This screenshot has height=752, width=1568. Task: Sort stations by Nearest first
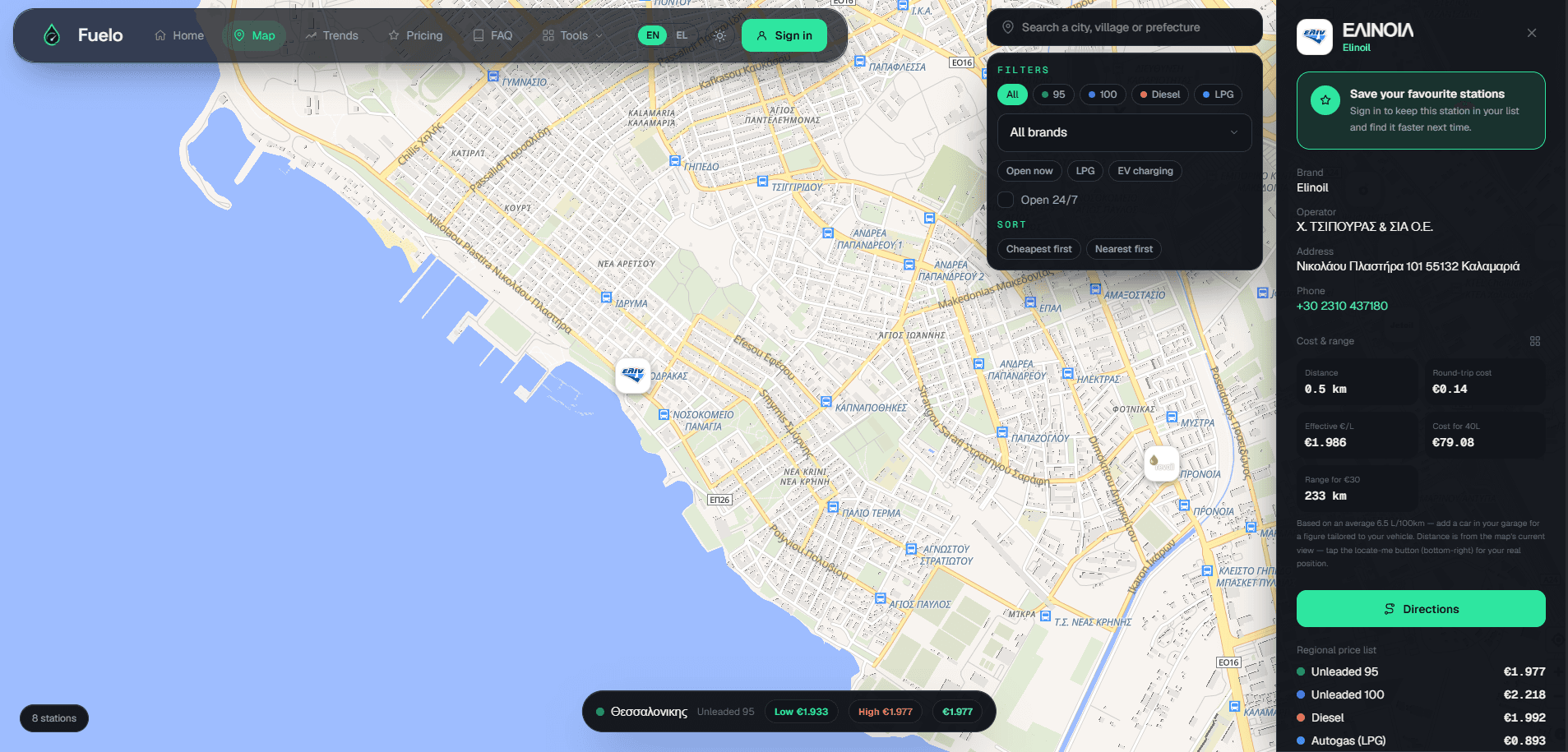pos(1124,249)
